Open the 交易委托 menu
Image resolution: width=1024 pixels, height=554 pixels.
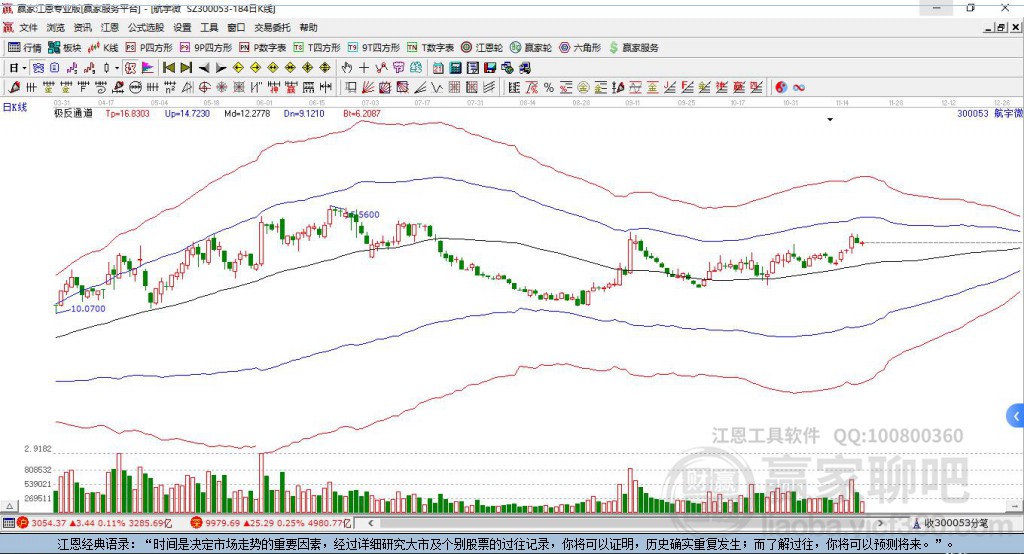coord(272,27)
